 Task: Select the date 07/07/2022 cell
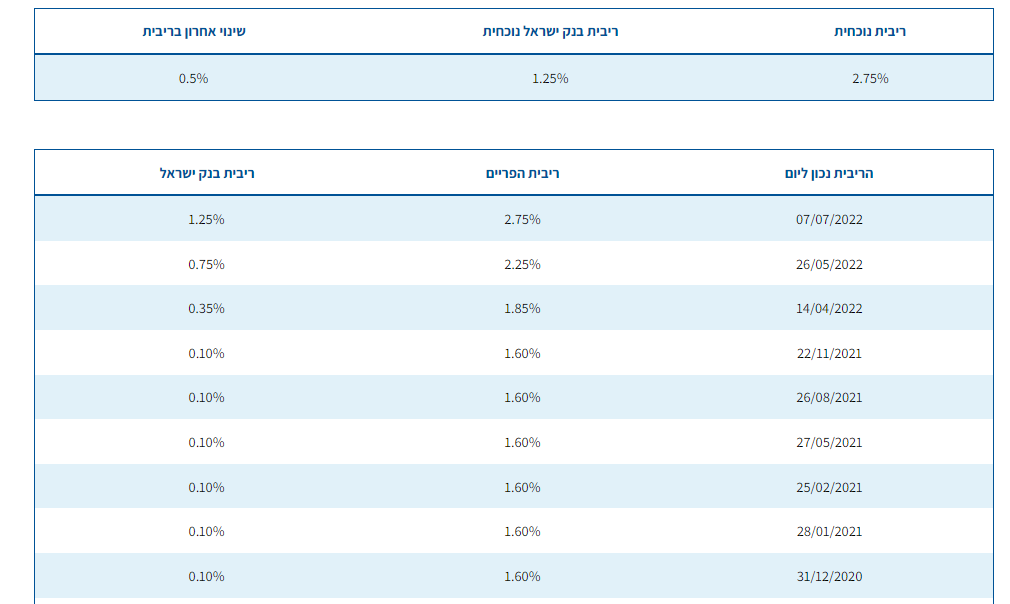point(829,219)
